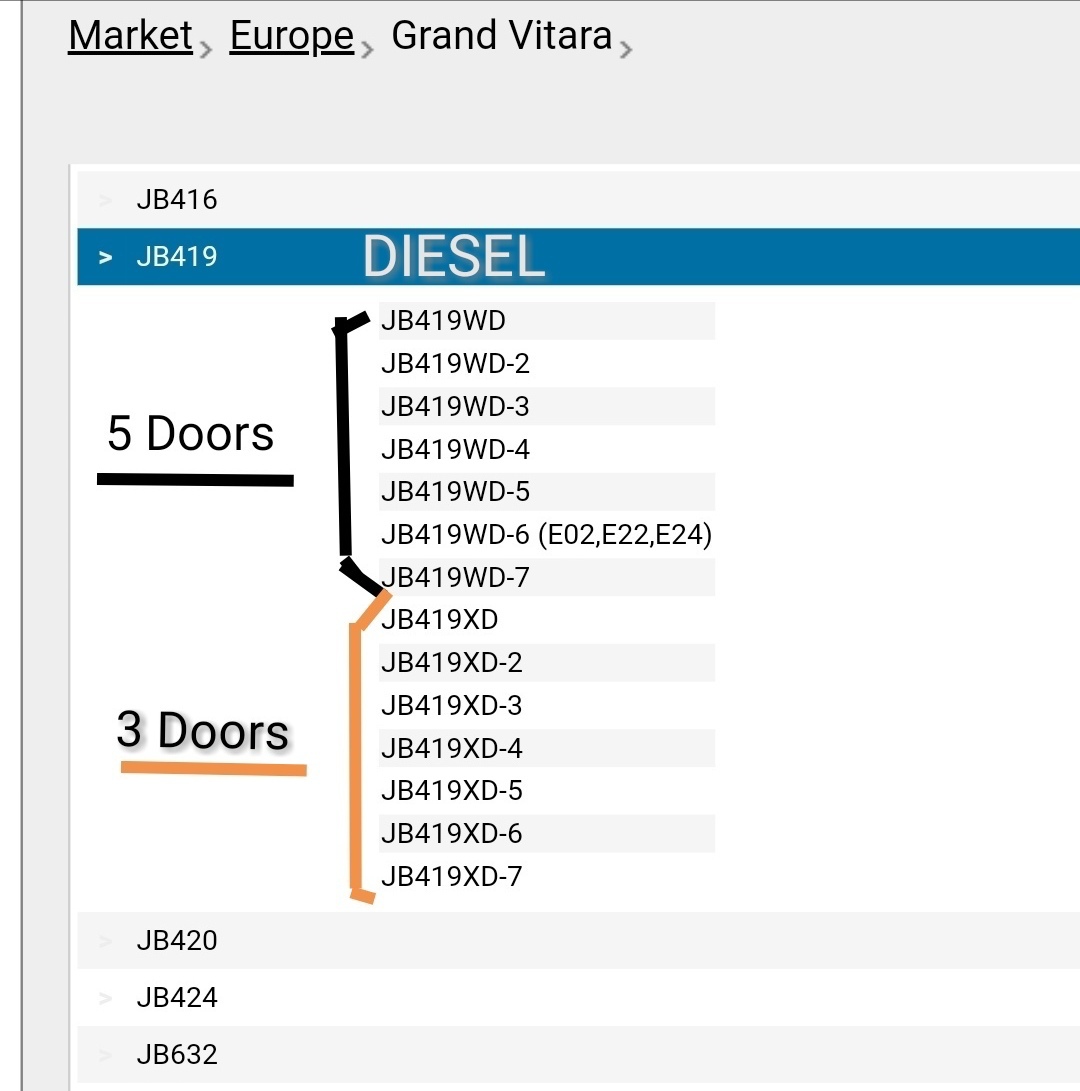Select Grand Vitara in breadcrumb trail
The width and height of the screenshot is (1080, 1091).
click(501, 35)
